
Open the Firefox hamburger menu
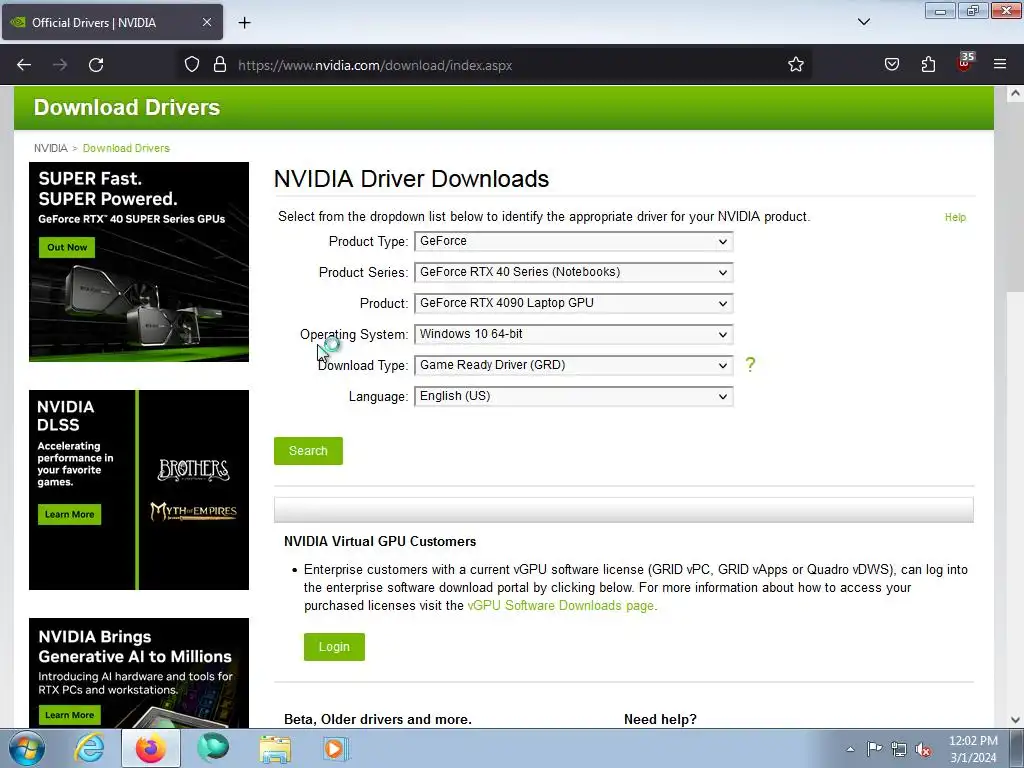pos(1000,65)
